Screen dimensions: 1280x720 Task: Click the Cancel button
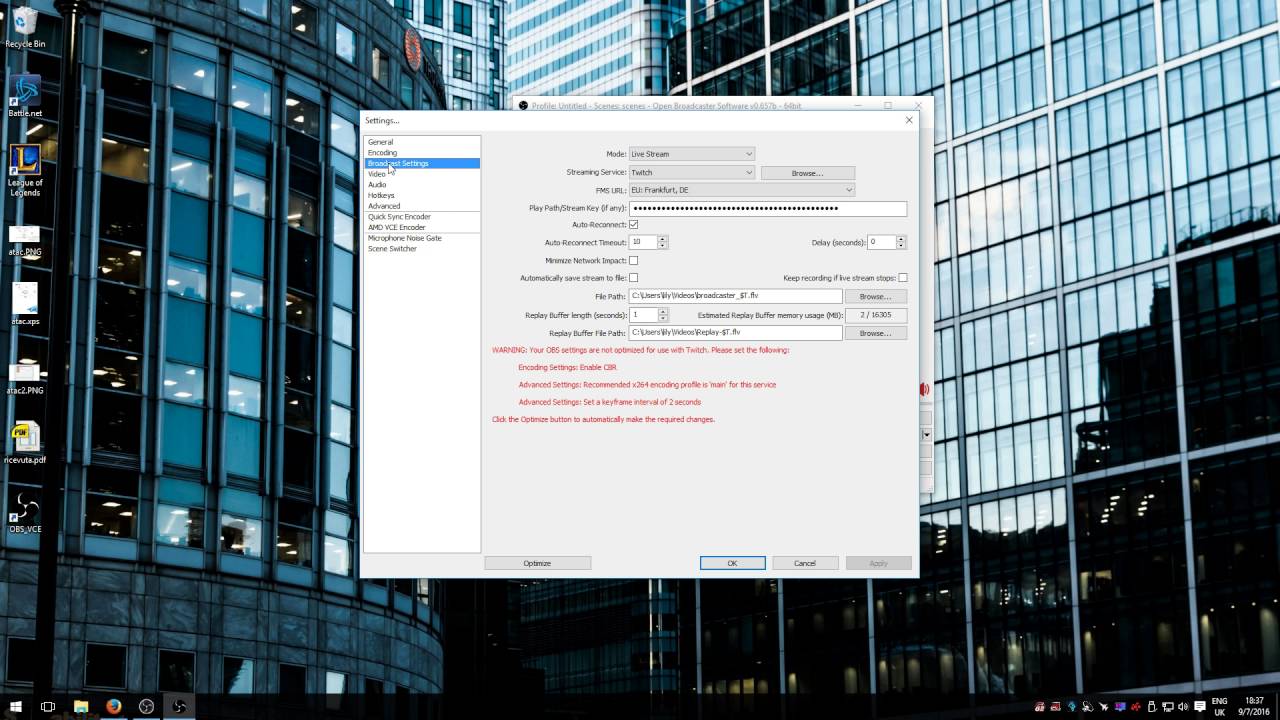point(805,563)
